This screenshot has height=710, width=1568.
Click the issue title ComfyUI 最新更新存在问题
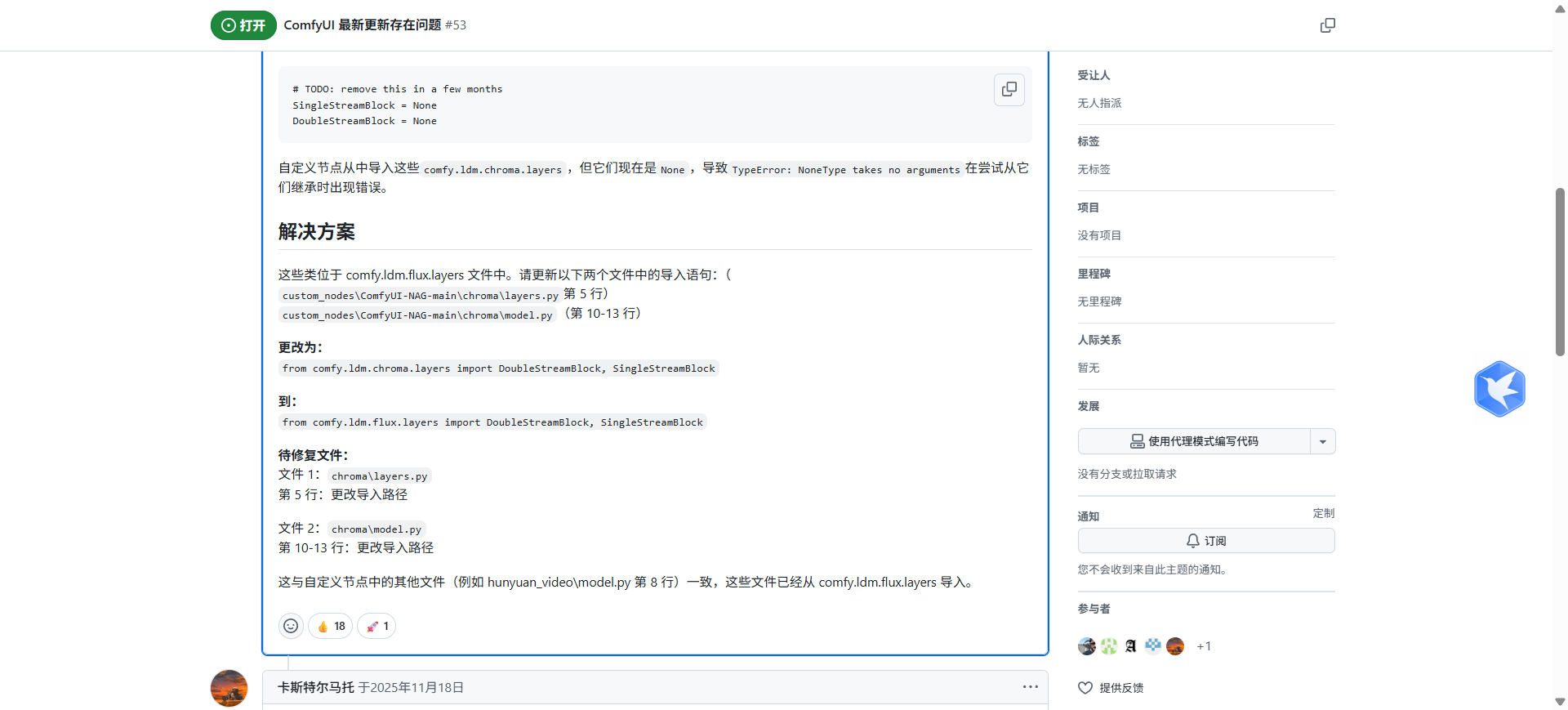coord(363,25)
